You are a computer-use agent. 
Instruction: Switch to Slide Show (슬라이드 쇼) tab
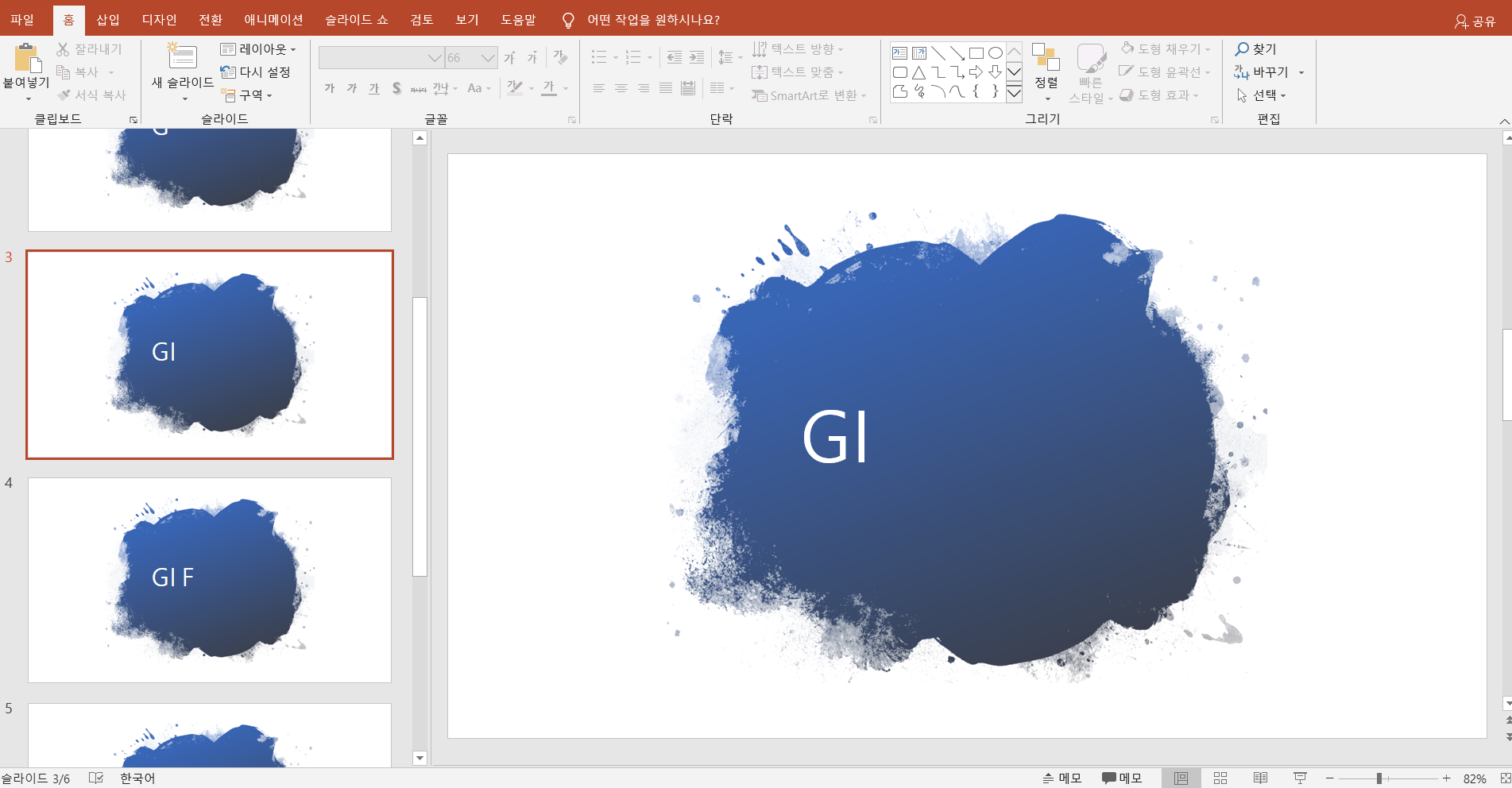tap(357, 20)
